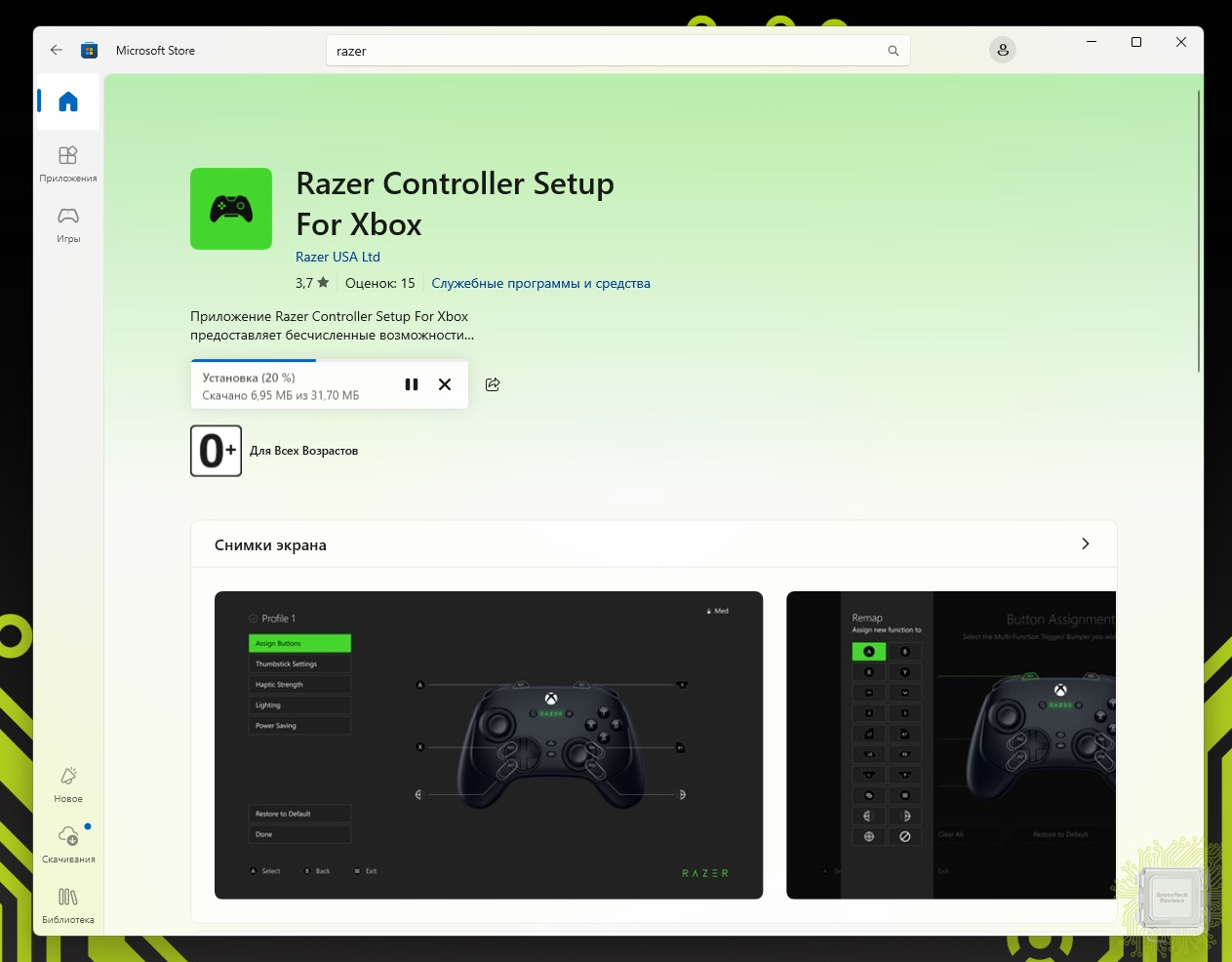Go back using the back arrow
Image resolution: width=1232 pixels, height=962 pixels.
coord(57,51)
